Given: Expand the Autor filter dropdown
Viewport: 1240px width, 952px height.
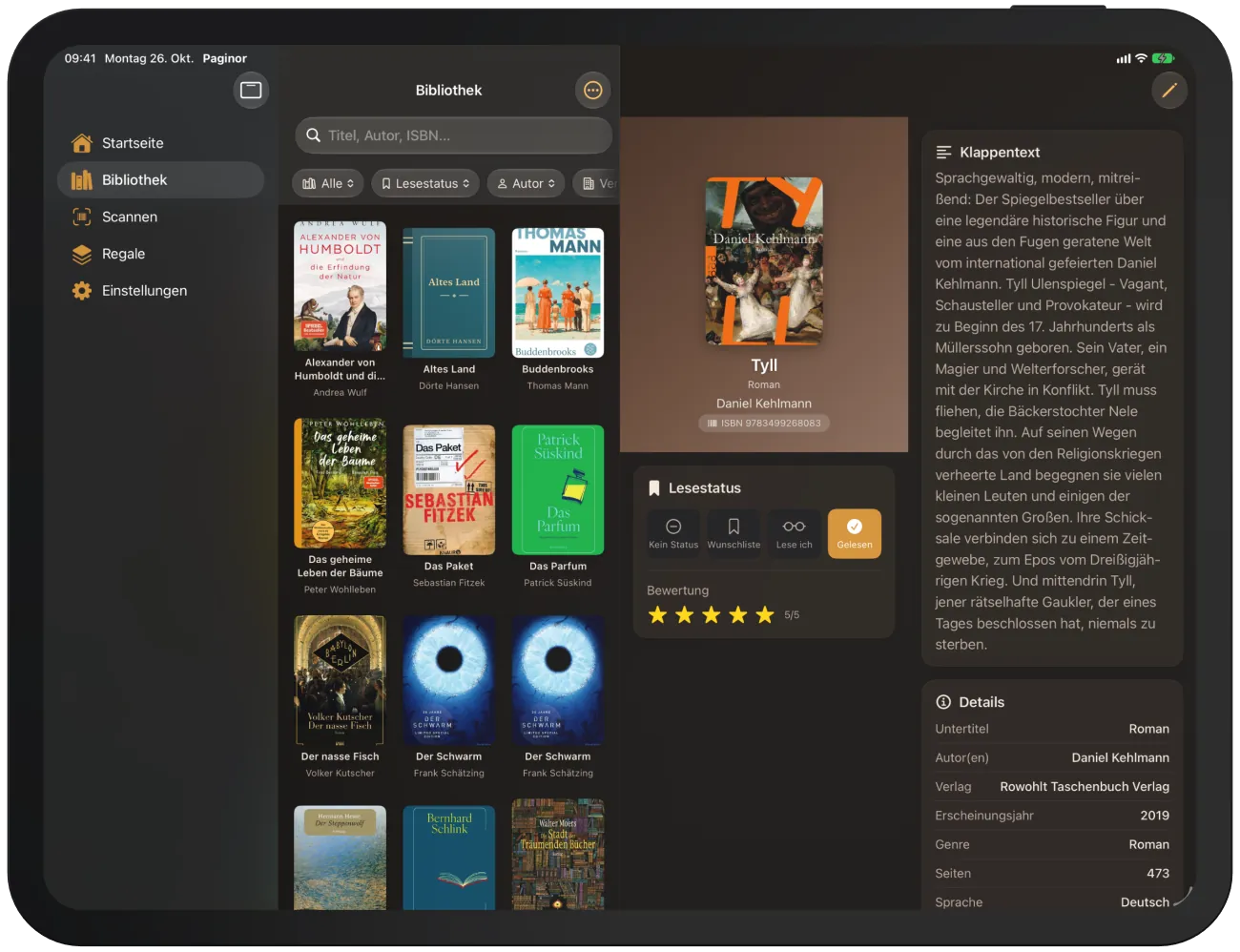Looking at the screenshot, I should point(526,183).
